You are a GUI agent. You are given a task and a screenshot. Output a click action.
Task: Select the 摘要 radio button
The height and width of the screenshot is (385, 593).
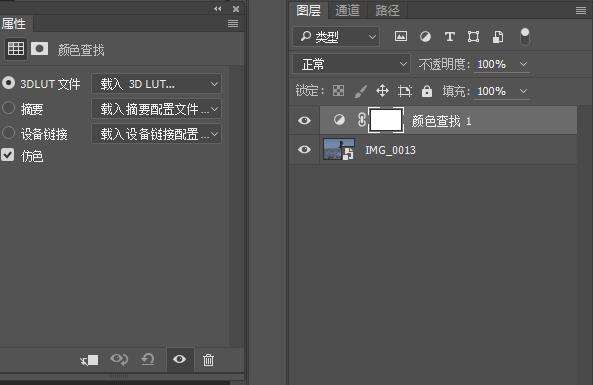point(8,109)
